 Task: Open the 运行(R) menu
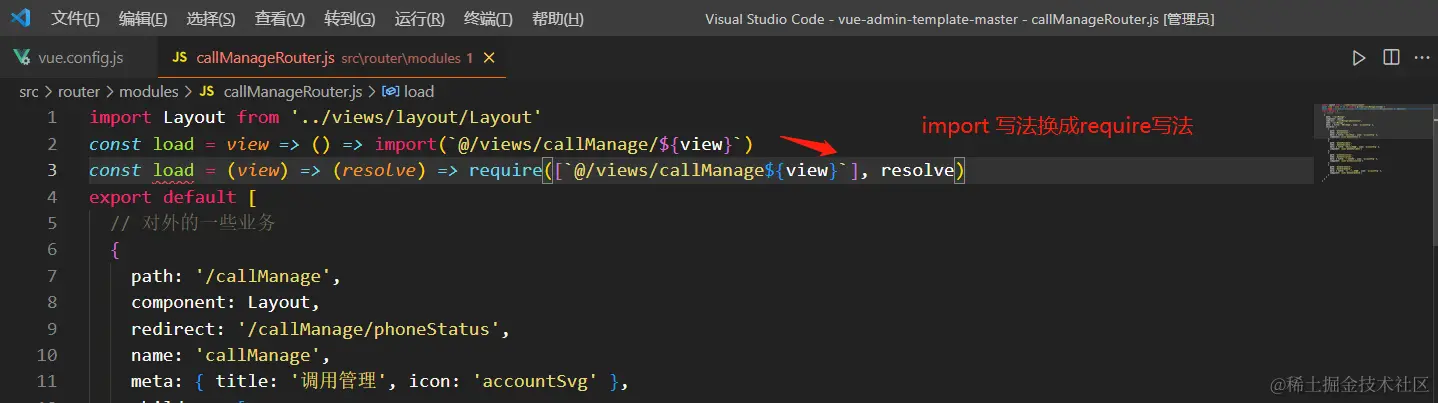420,19
